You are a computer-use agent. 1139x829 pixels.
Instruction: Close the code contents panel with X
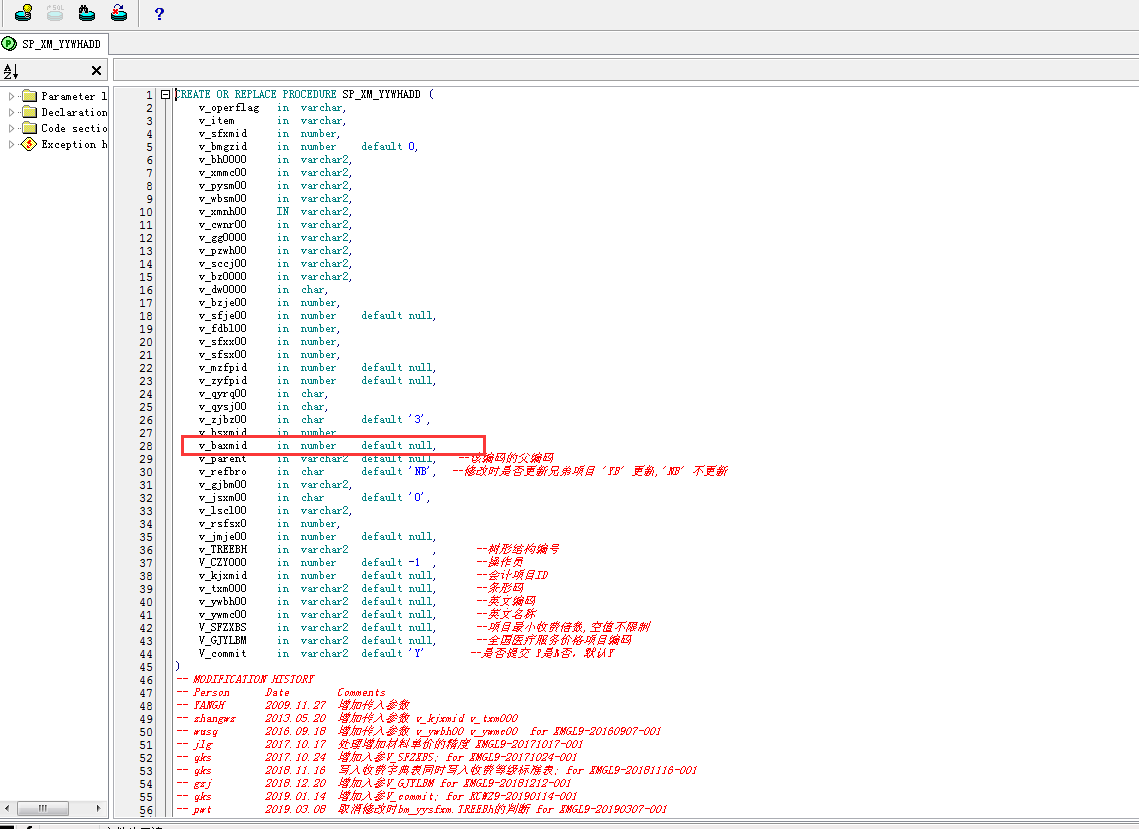pos(96,71)
